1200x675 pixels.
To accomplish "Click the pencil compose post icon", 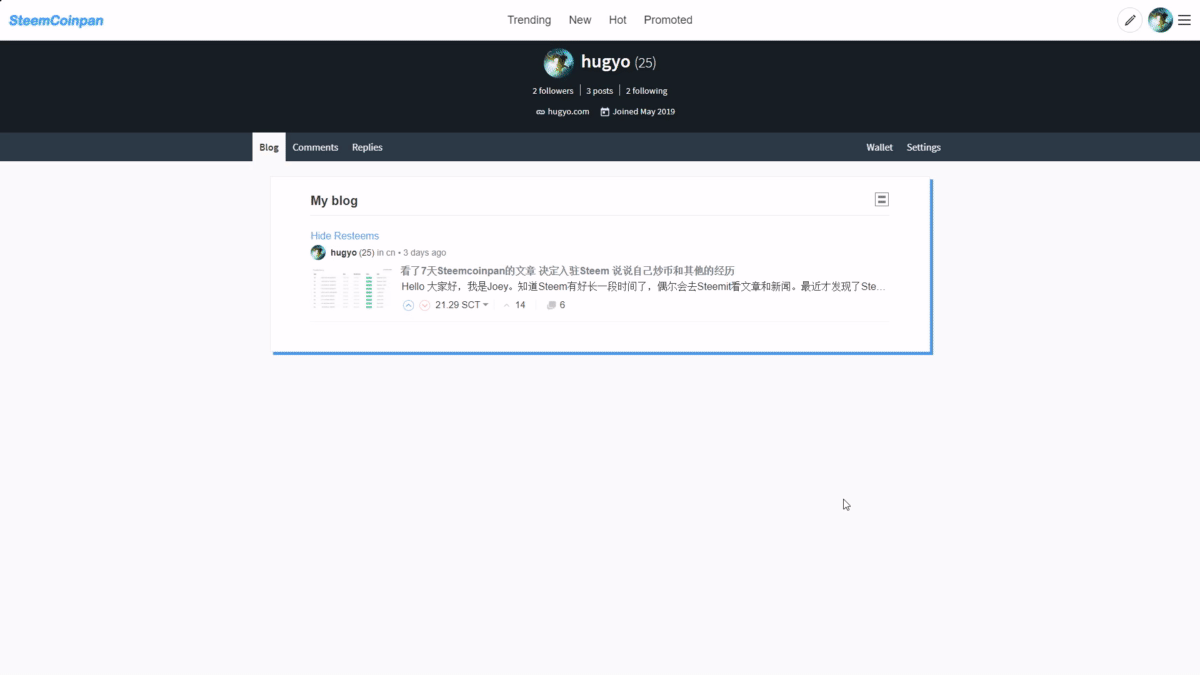I will point(1130,20).
